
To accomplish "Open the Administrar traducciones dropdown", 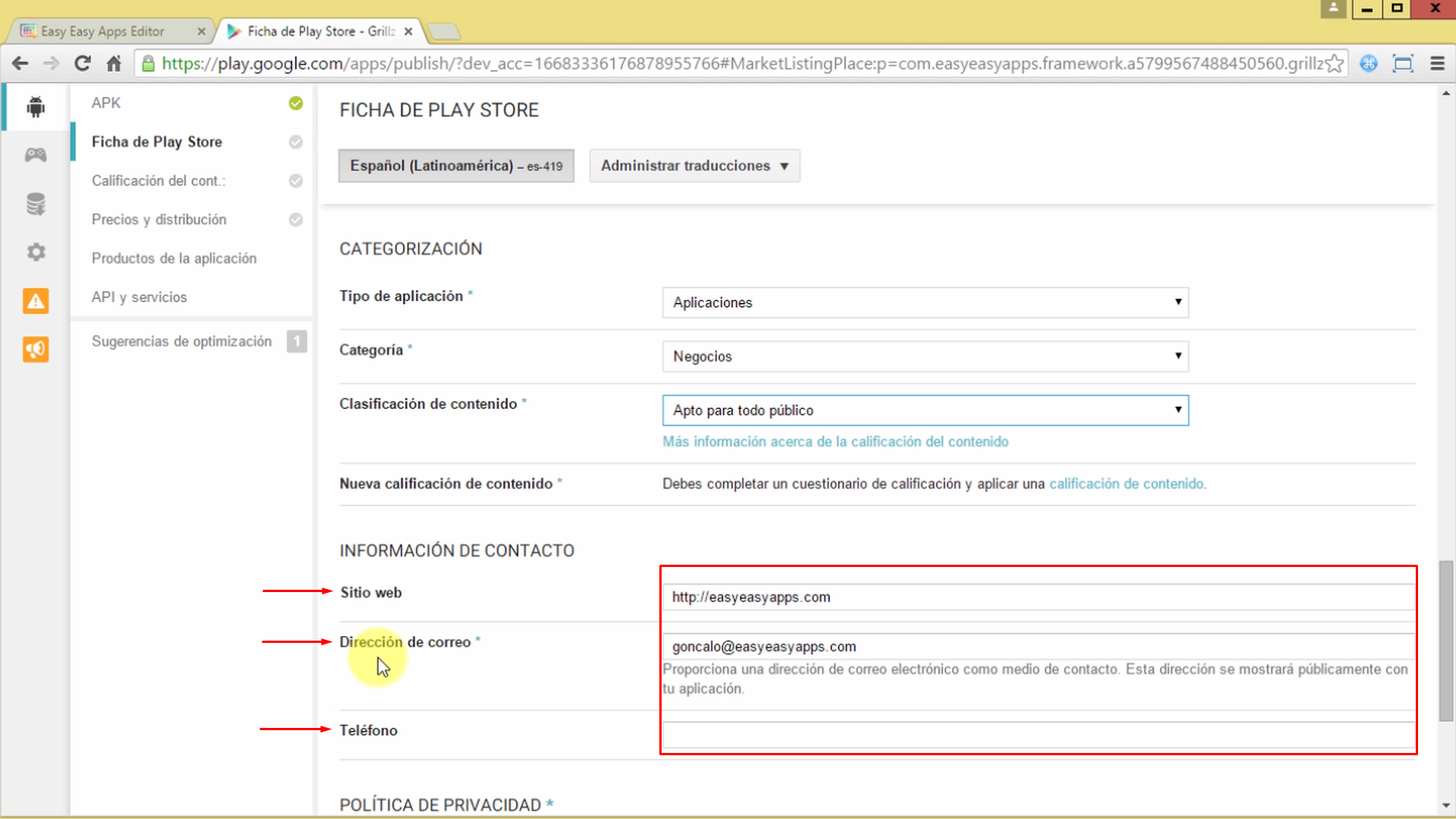I will point(694,165).
